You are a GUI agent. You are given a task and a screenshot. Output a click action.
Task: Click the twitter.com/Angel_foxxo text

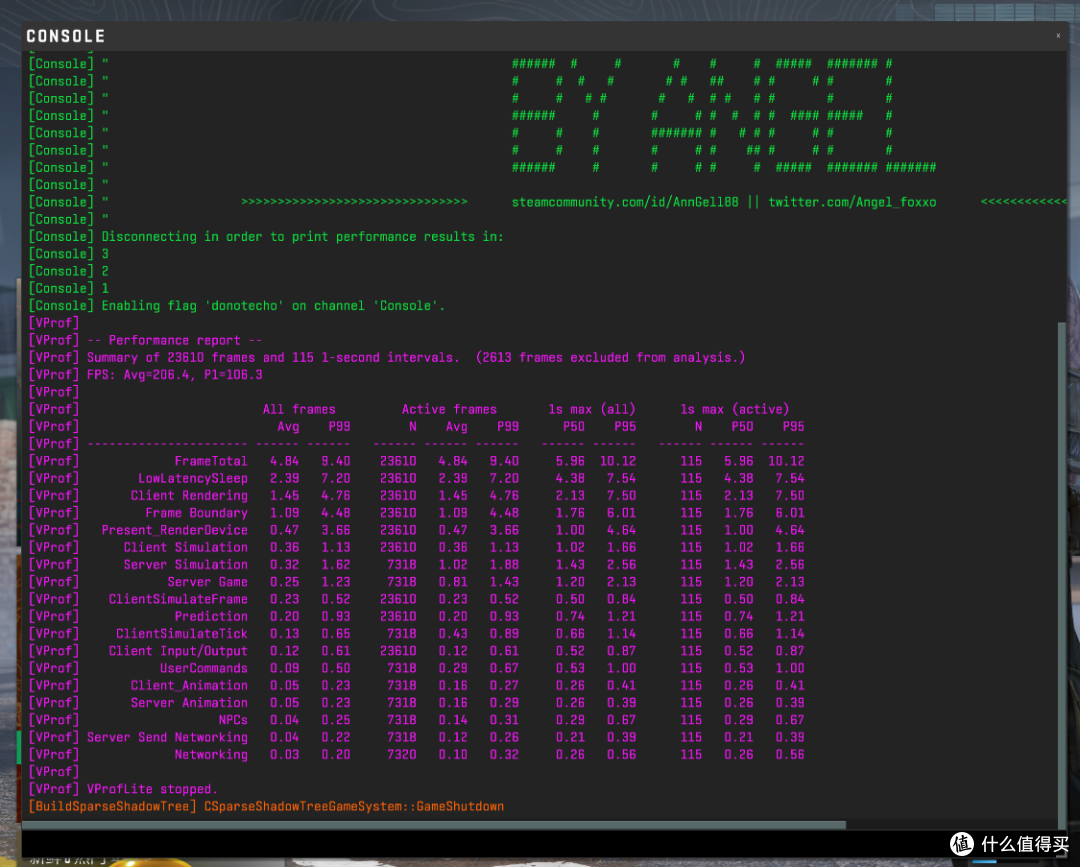852,202
